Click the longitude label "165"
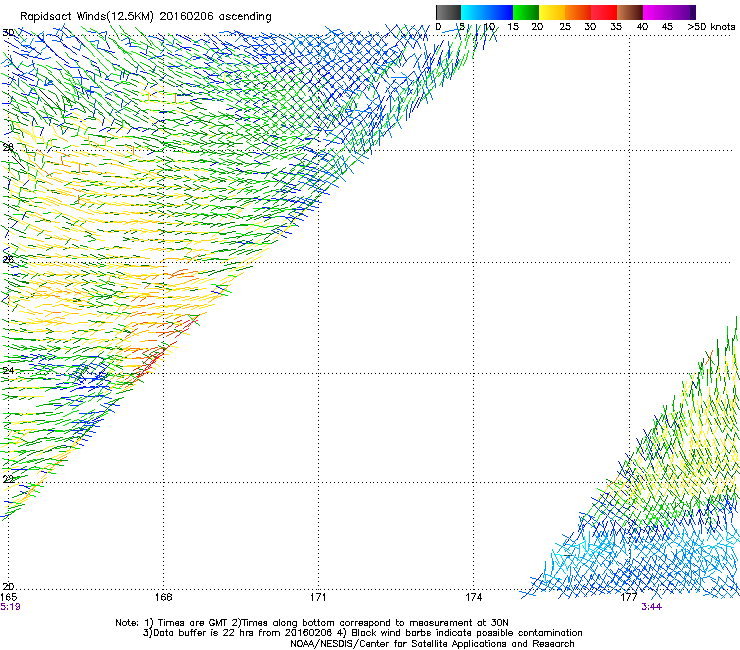 [x=8, y=597]
